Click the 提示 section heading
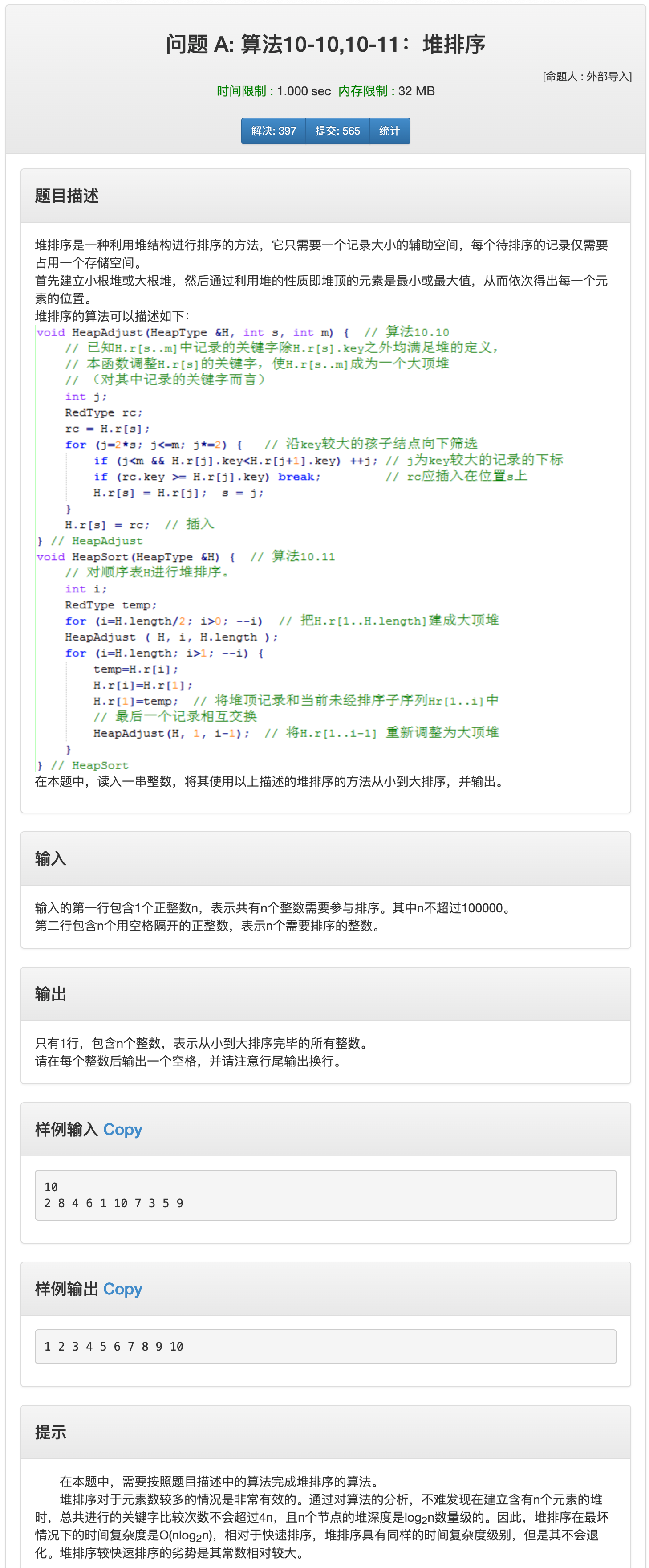 pyautogui.click(x=50, y=1432)
